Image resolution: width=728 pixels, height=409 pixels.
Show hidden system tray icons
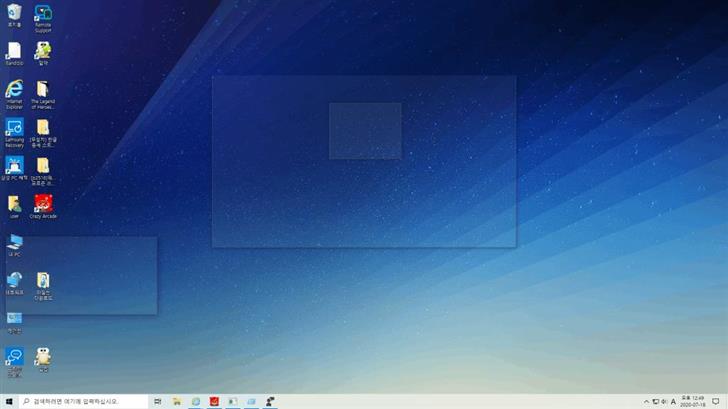[x=646, y=402]
